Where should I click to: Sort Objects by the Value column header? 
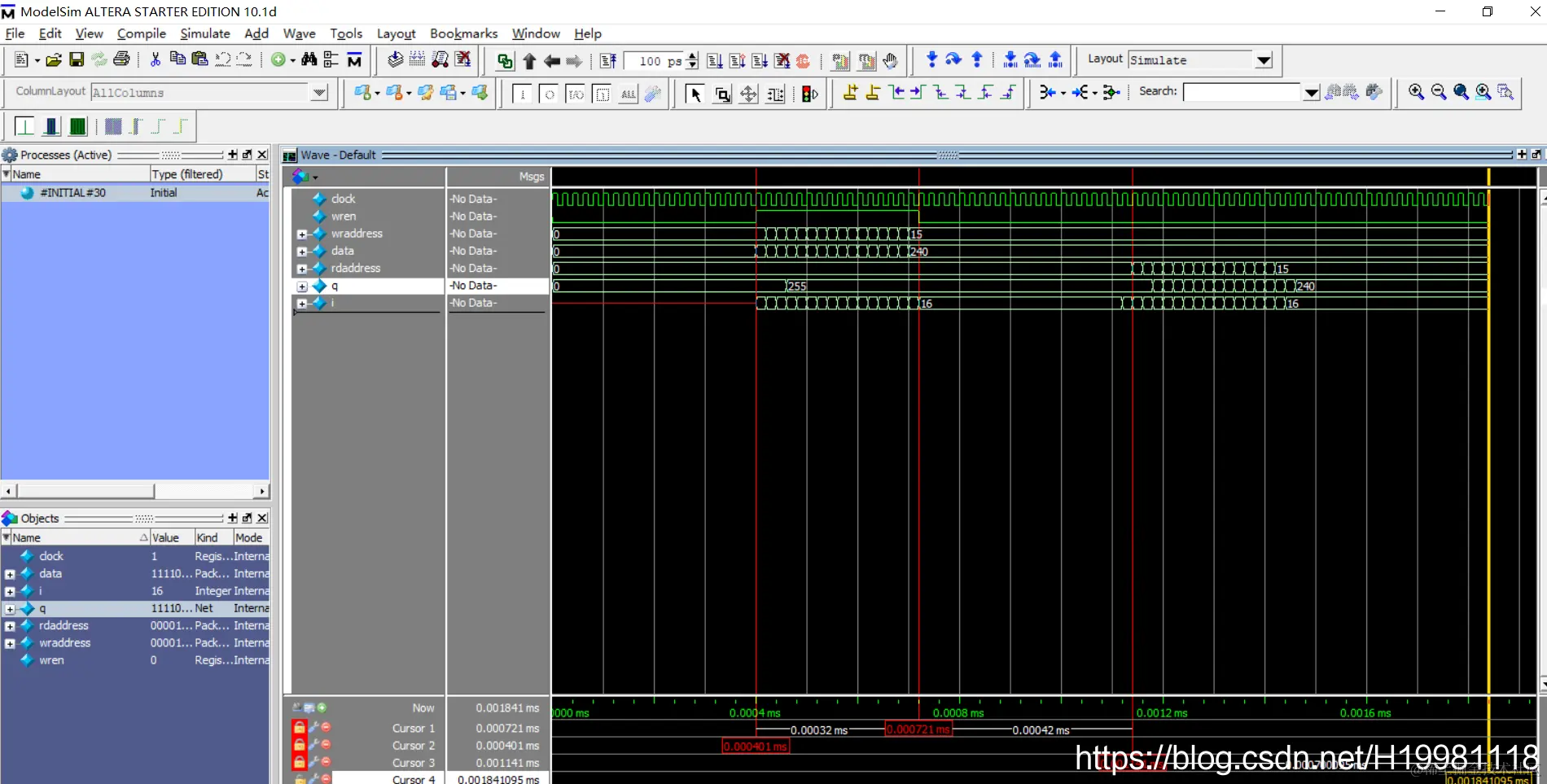click(172, 537)
